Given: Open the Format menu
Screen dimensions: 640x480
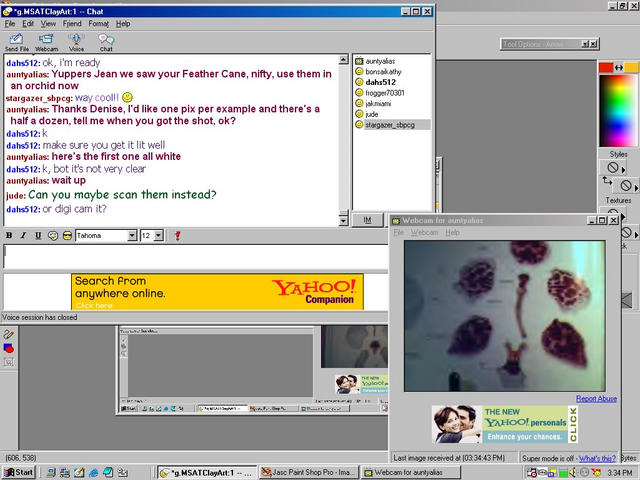Looking at the screenshot, I should pyautogui.click(x=99, y=24).
